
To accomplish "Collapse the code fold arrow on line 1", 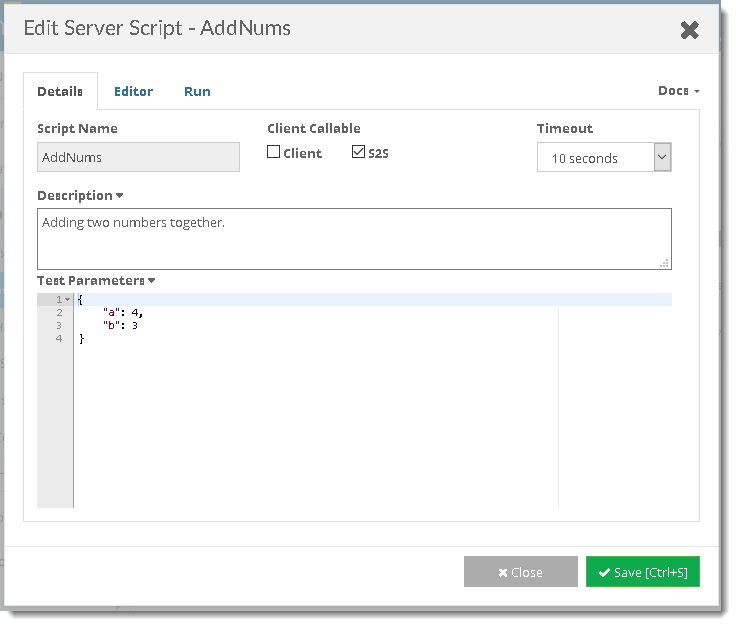I will tap(67, 300).
